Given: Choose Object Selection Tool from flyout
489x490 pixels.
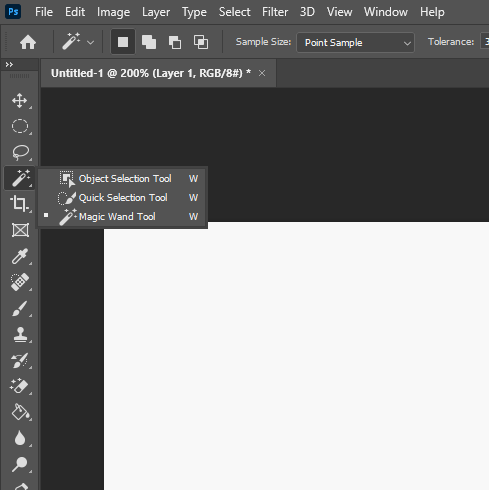Looking at the screenshot, I should pyautogui.click(x=122, y=179).
